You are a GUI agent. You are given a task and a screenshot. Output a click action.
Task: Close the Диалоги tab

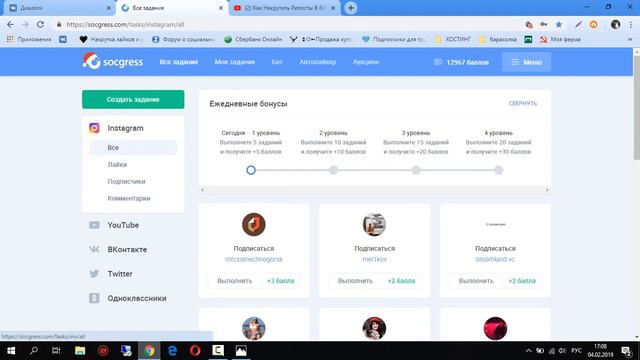click(108, 8)
